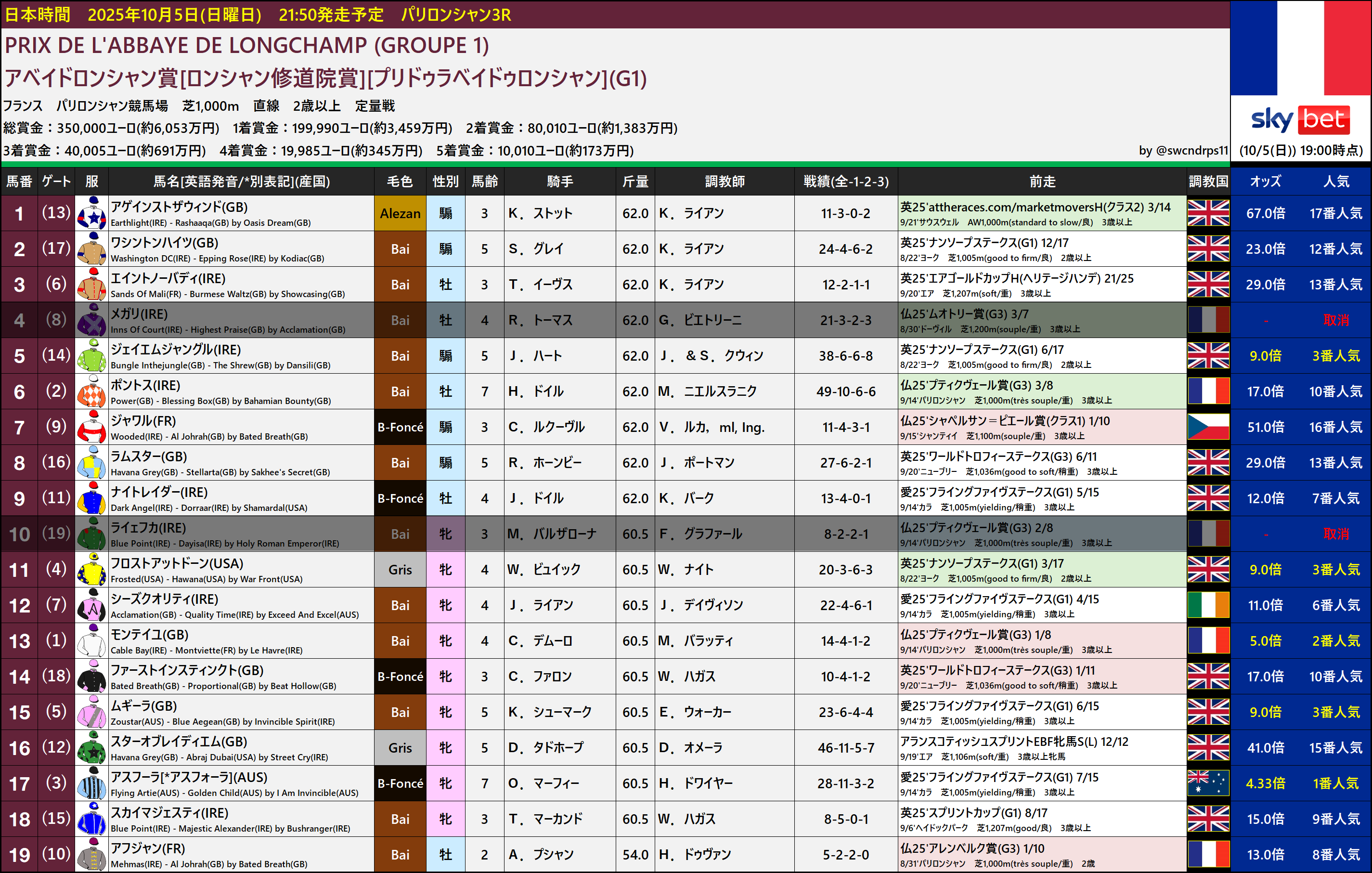Click the French flag in モンテイユ row

point(1208,640)
